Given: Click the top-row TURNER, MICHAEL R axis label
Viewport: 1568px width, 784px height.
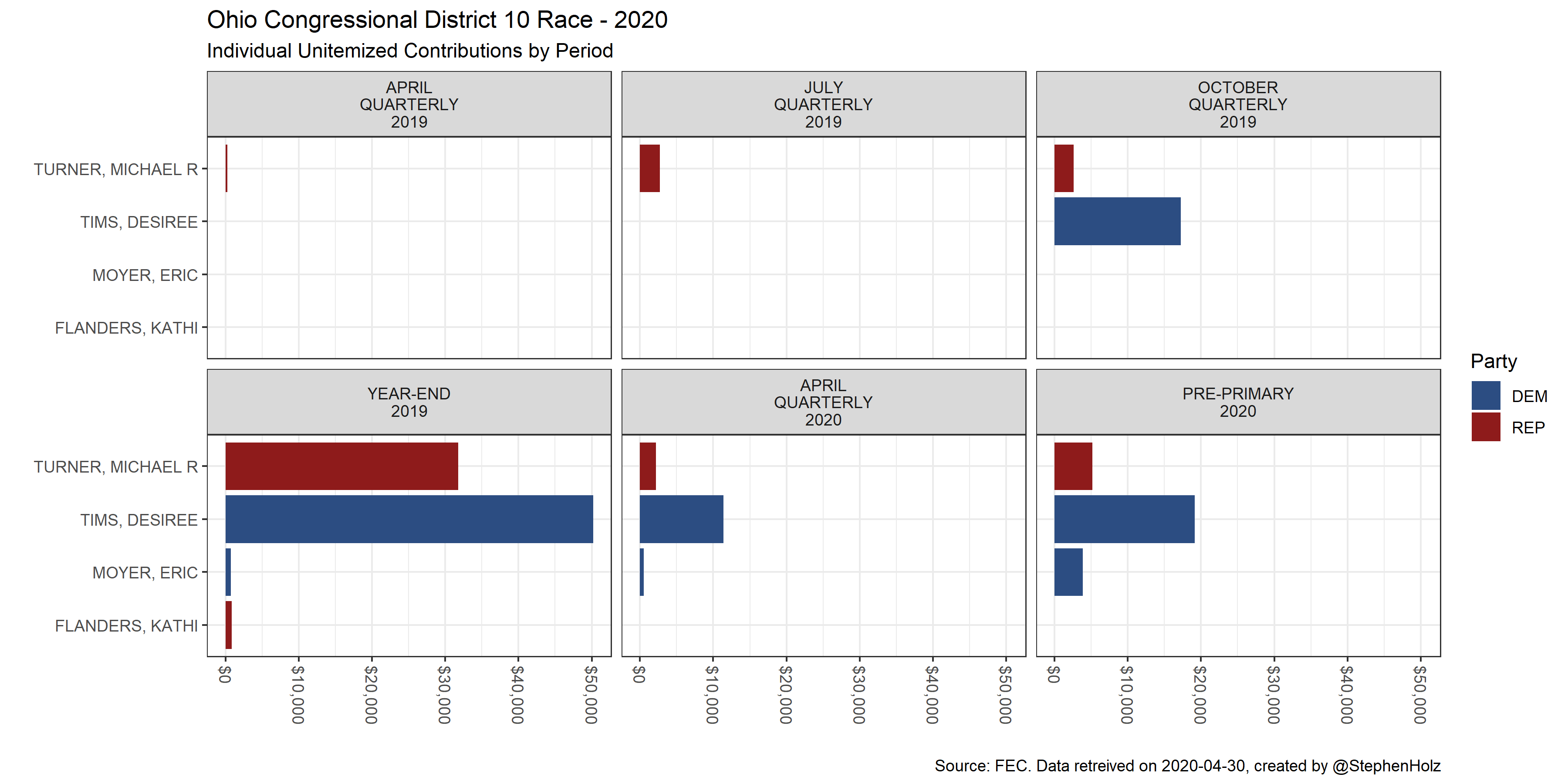Looking at the screenshot, I should point(116,169).
